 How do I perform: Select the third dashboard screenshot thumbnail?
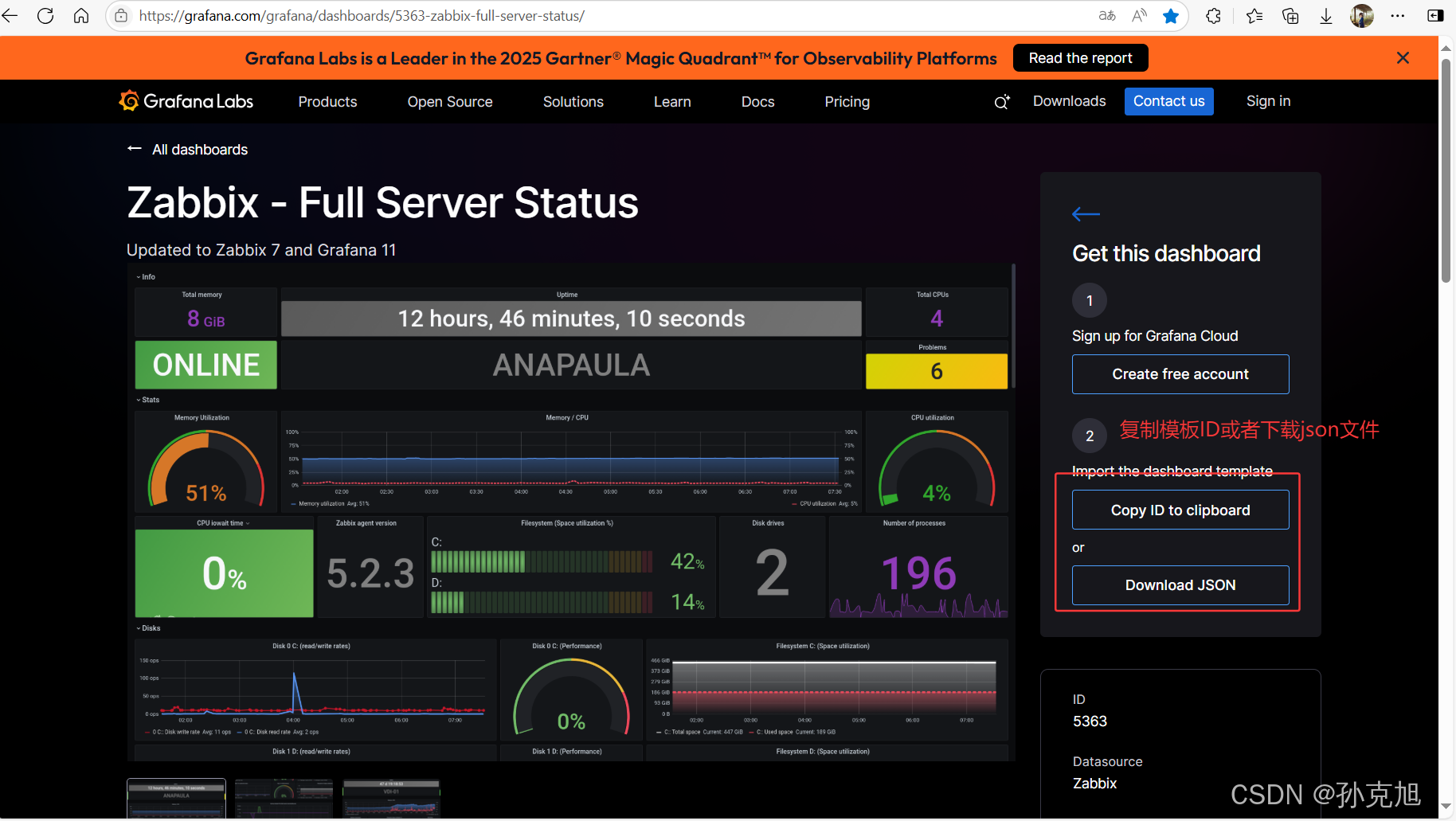click(391, 799)
